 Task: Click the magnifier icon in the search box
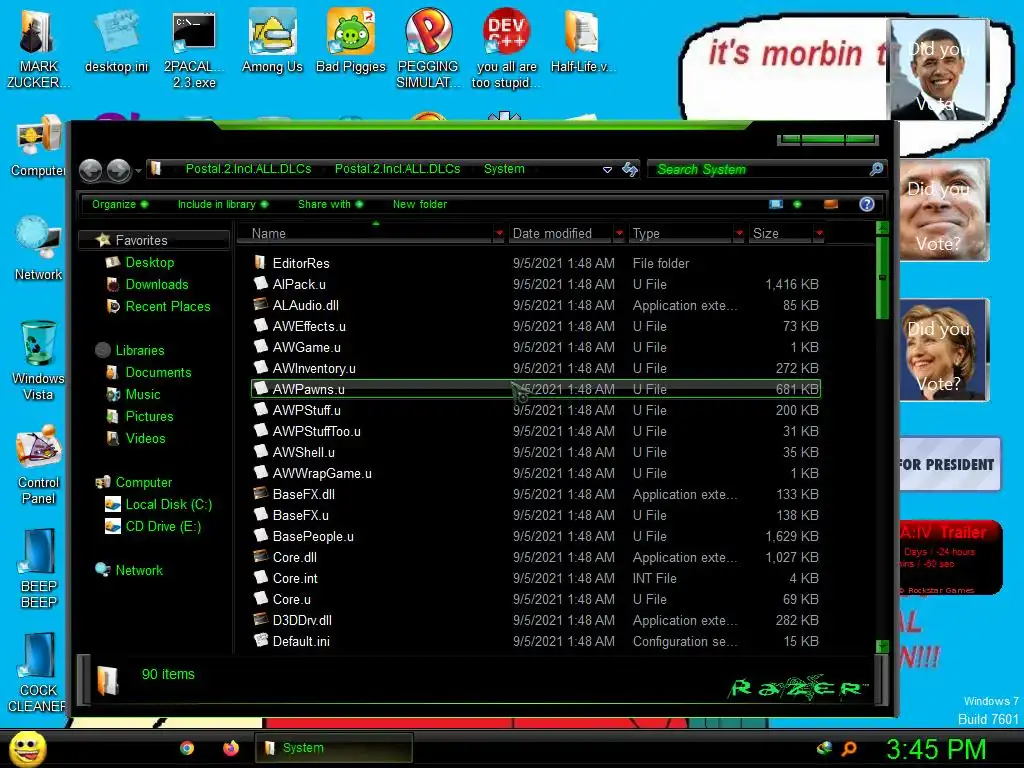click(x=876, y=169)
